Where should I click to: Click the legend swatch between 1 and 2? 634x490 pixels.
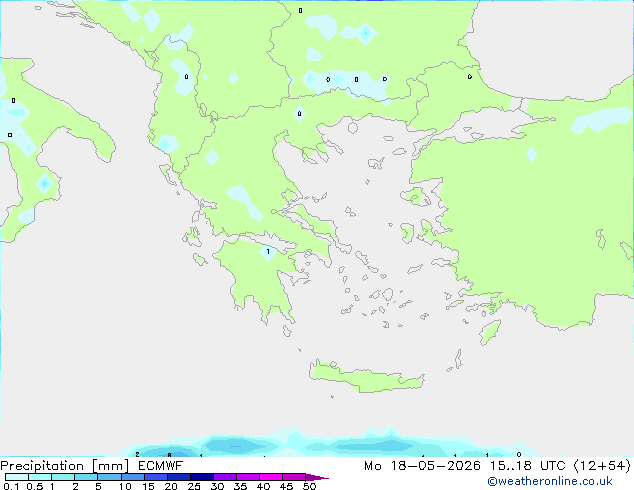[63, 477]
